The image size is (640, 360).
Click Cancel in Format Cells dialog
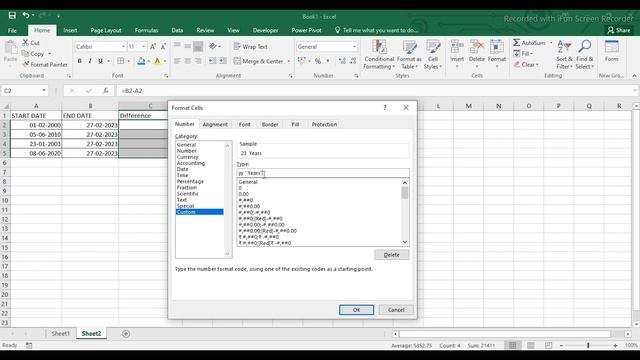(396, 310)
